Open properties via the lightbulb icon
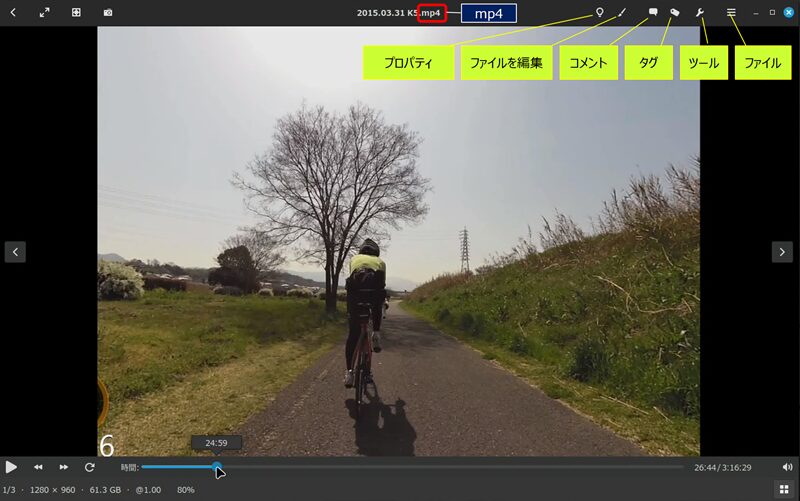This screenshot has height=501, width=800. pos(600,12)
